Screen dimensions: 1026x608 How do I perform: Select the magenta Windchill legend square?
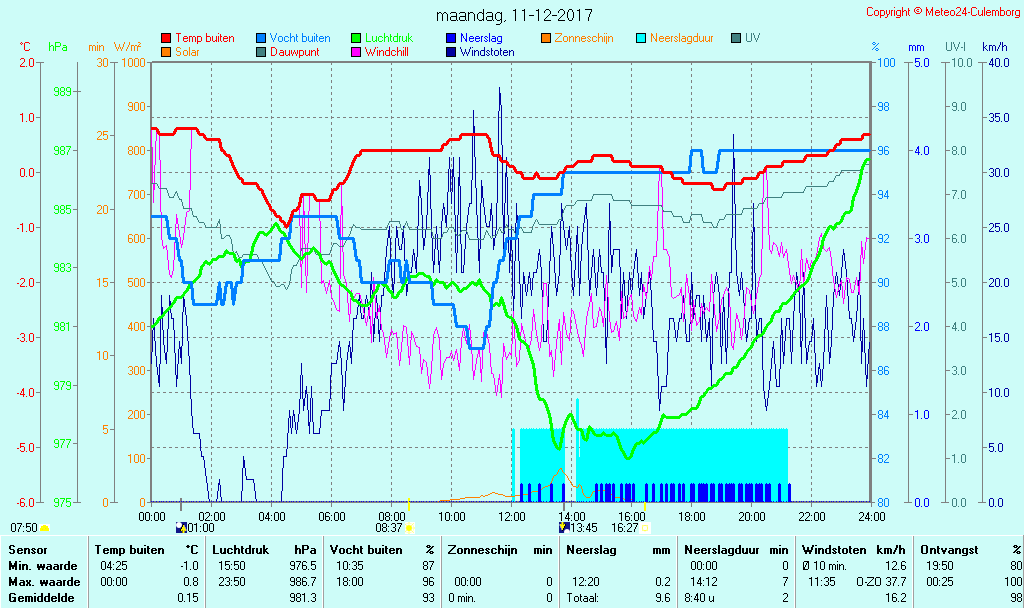coord(356,52)
